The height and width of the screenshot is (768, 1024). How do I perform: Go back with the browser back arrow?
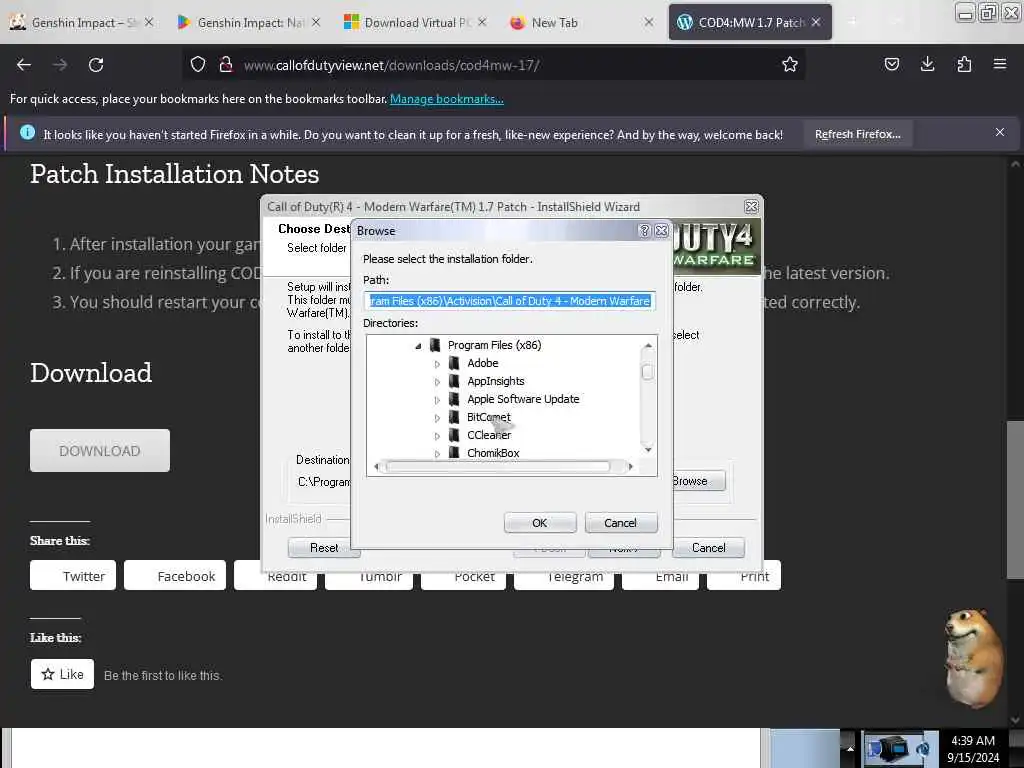[x=24, y=65]
